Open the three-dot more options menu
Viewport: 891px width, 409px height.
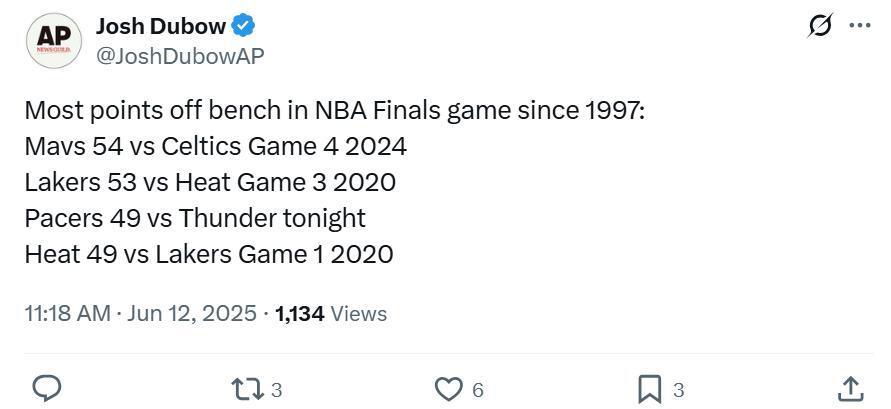tap(859, 26)
